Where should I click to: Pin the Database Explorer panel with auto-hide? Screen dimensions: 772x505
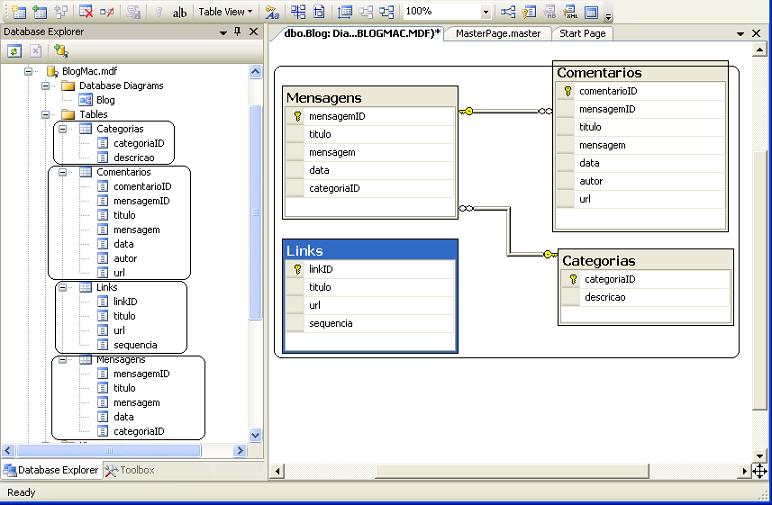pos(237,32)
